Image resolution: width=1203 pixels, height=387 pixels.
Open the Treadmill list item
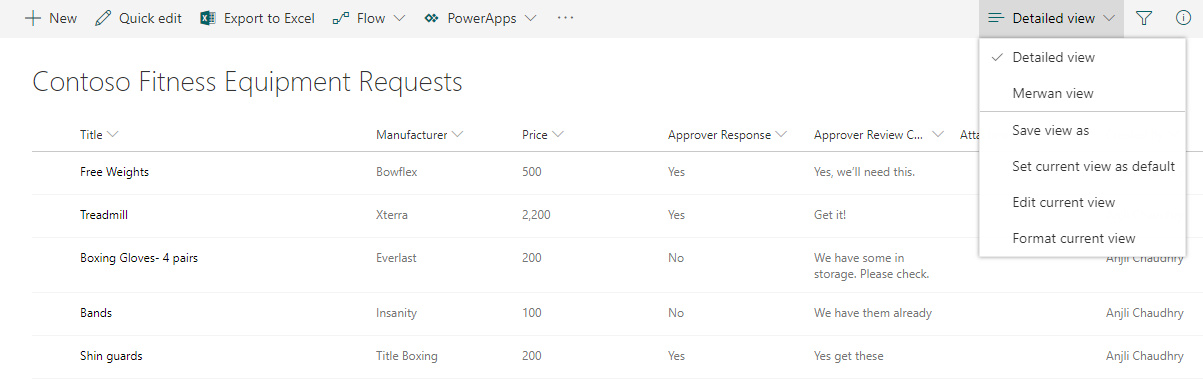(104, 215)
